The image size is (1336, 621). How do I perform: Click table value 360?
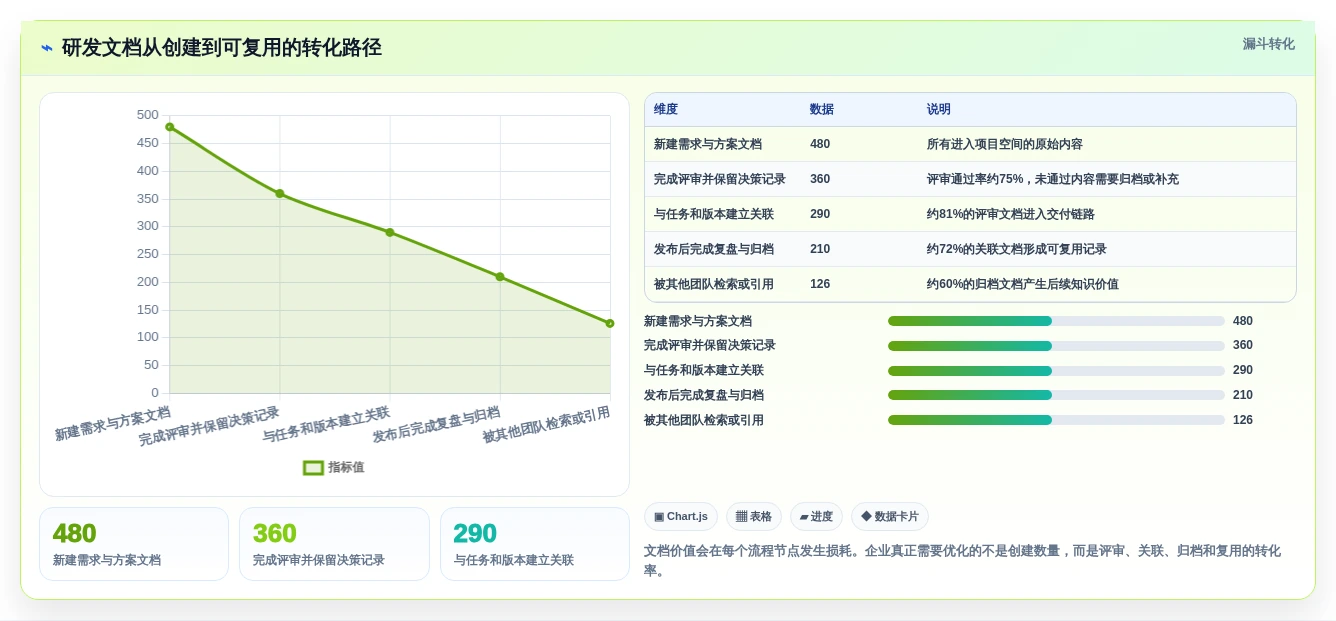tap(820, 179)
